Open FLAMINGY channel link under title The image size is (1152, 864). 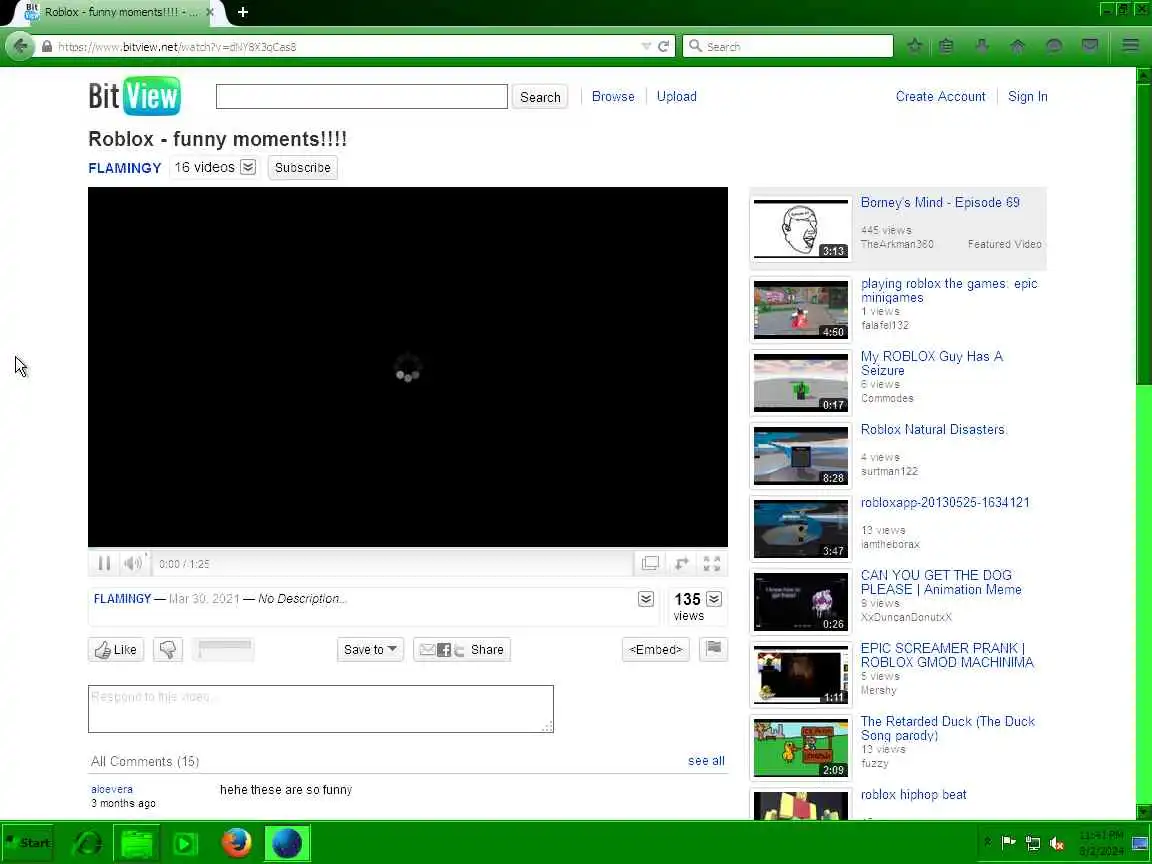pos(125,168)
